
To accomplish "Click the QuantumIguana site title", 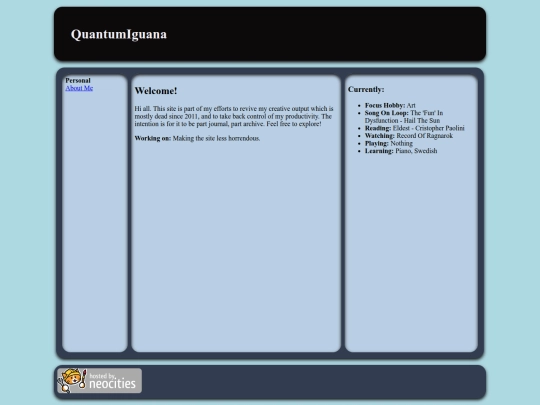I will 119,34.
